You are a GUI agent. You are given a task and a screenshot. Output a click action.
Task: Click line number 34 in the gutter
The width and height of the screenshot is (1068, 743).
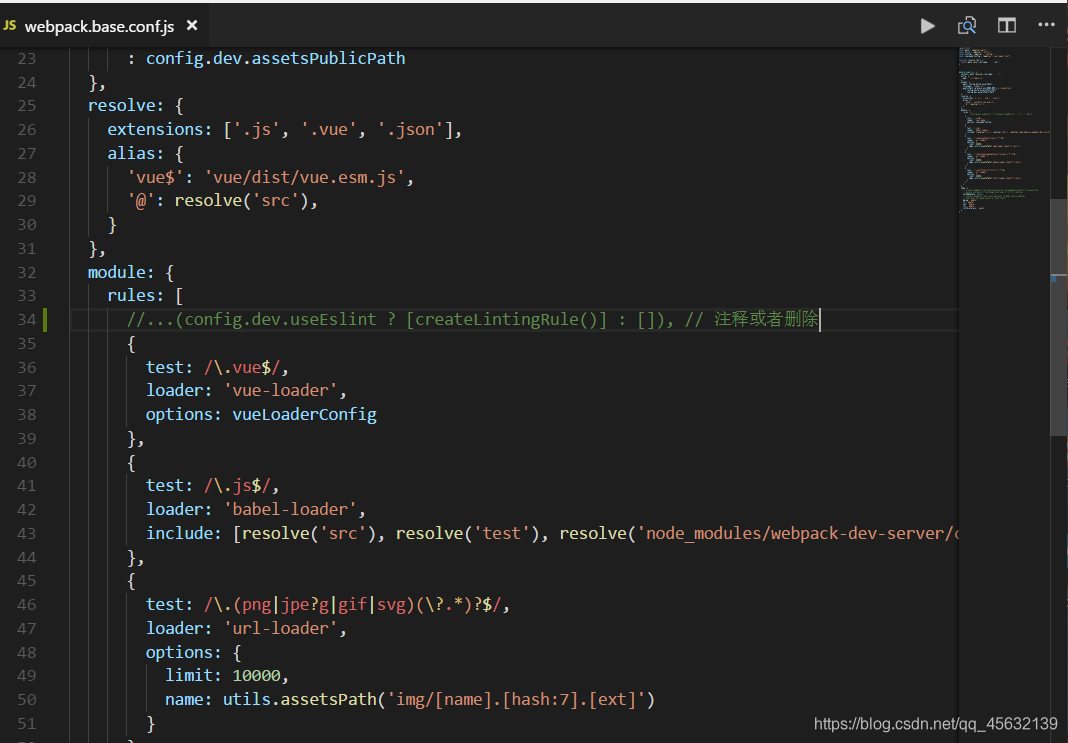[27, 319]
